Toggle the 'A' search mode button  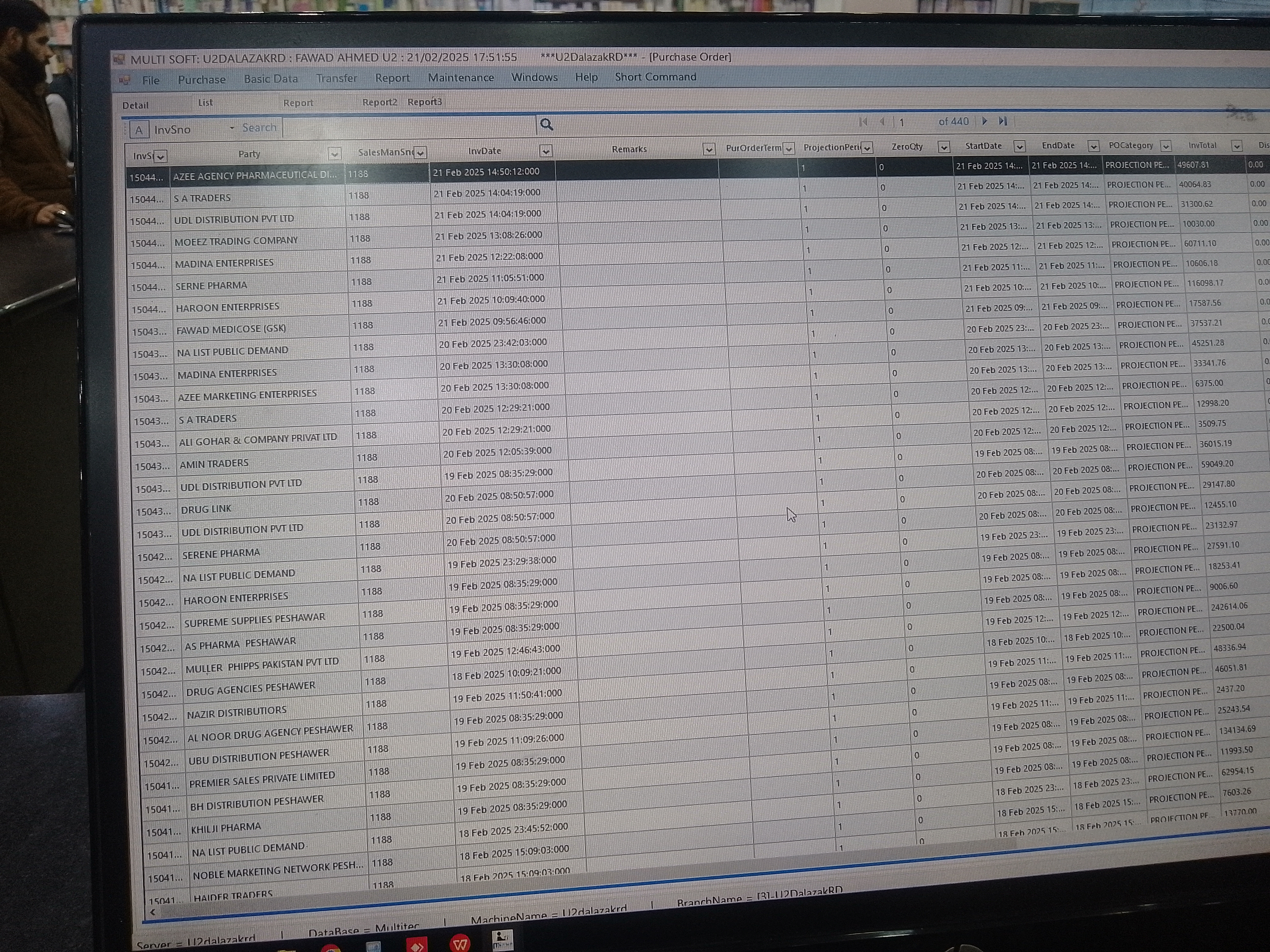pyautogui.click(x=139, y=130)
